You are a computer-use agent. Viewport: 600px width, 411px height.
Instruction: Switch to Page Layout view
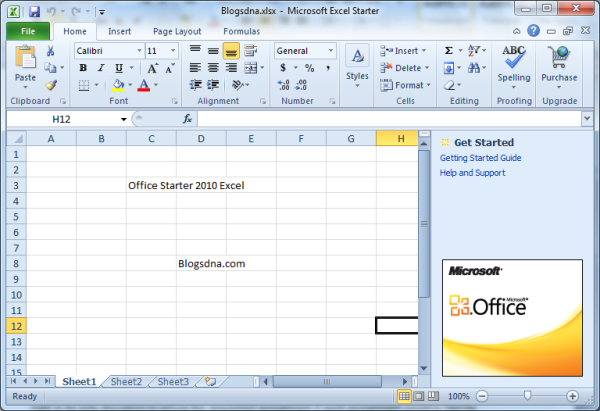click(419, 396)
